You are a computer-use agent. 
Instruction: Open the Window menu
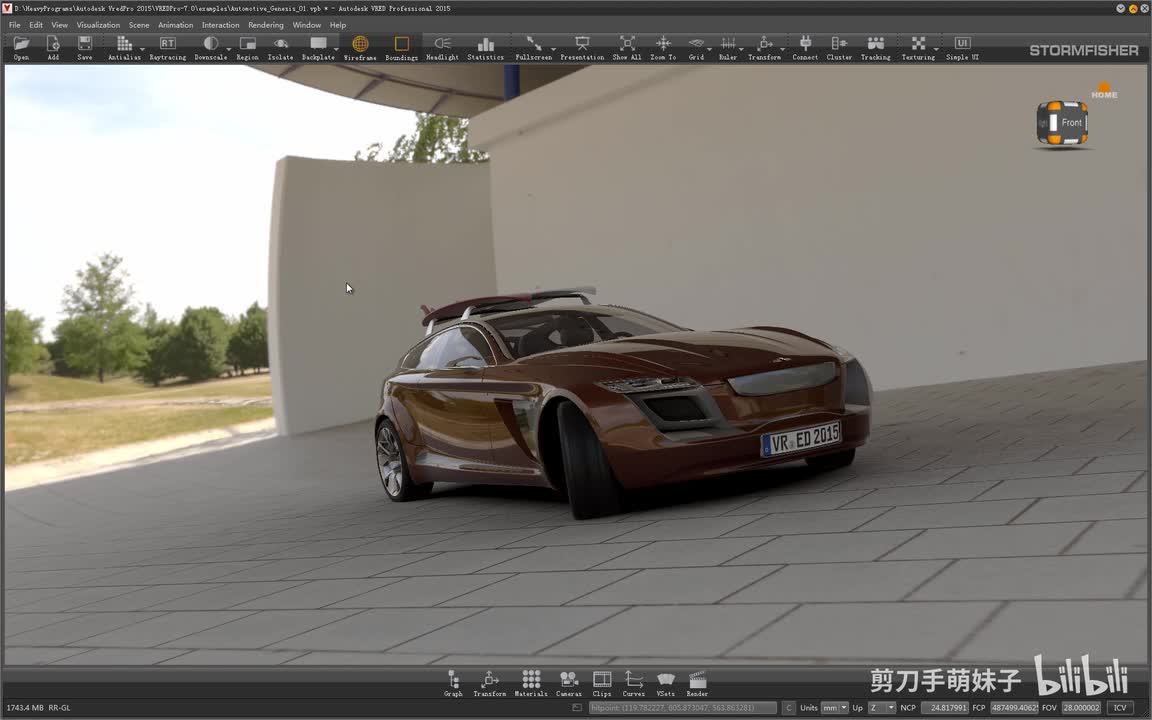coord(306,25)
